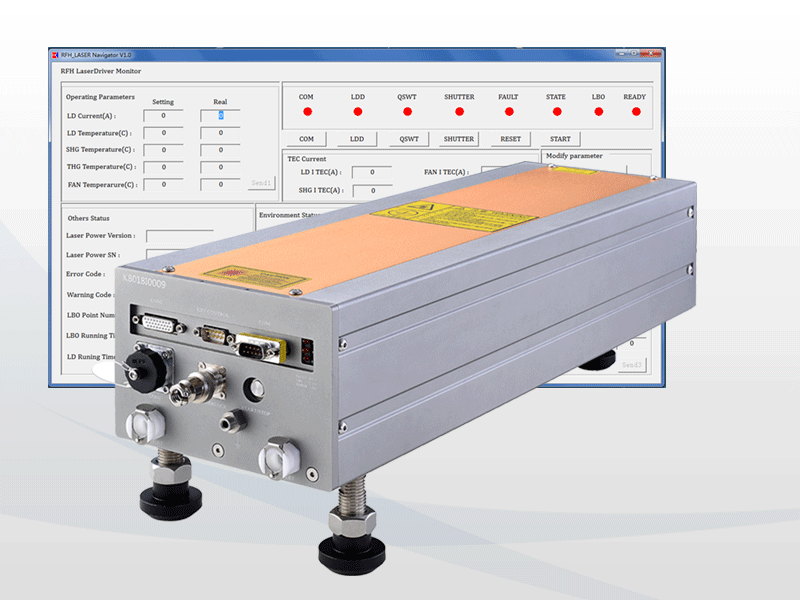800x600 pixels.
Task: Click the red SHUTTER status indicator light
Action: 459,112
